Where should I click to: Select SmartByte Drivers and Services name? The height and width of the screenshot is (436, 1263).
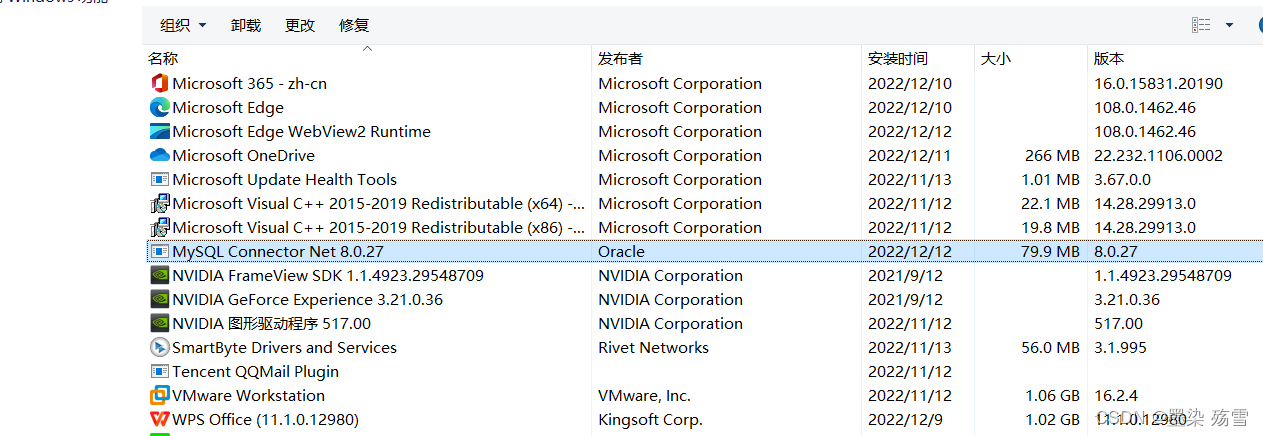click(x=284, y=347)
